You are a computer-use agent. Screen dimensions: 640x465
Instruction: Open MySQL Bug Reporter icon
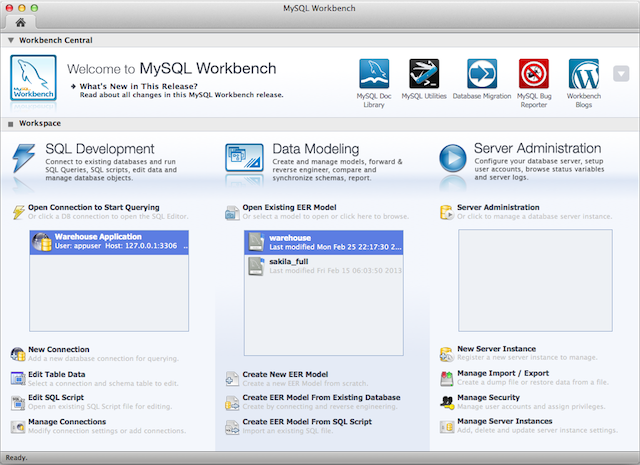[x=533, y=75]
